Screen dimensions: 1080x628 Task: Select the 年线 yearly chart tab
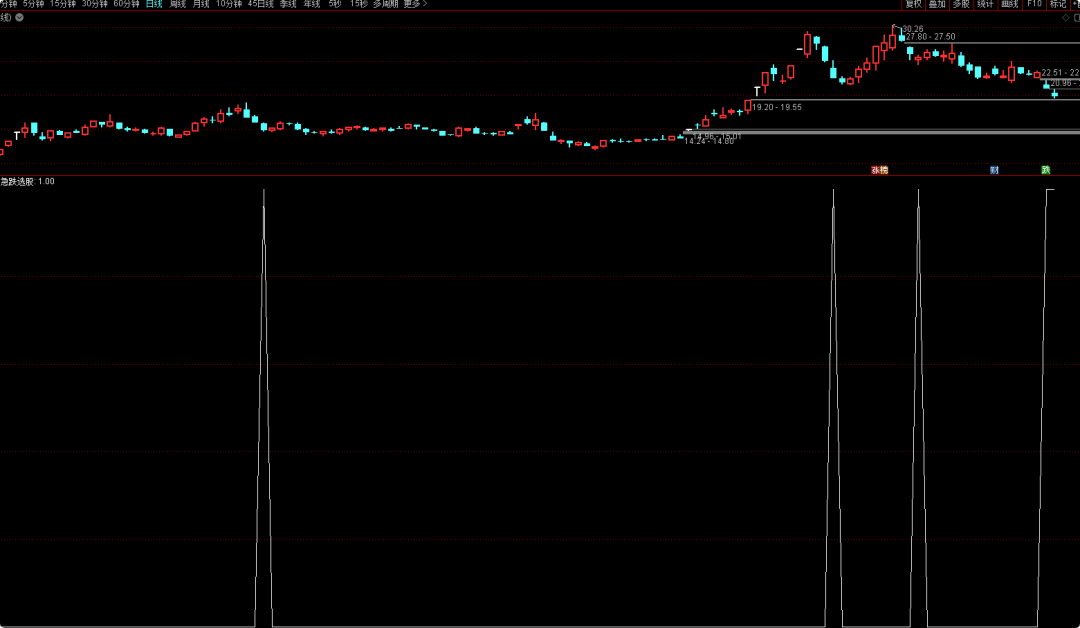point(312,4)
